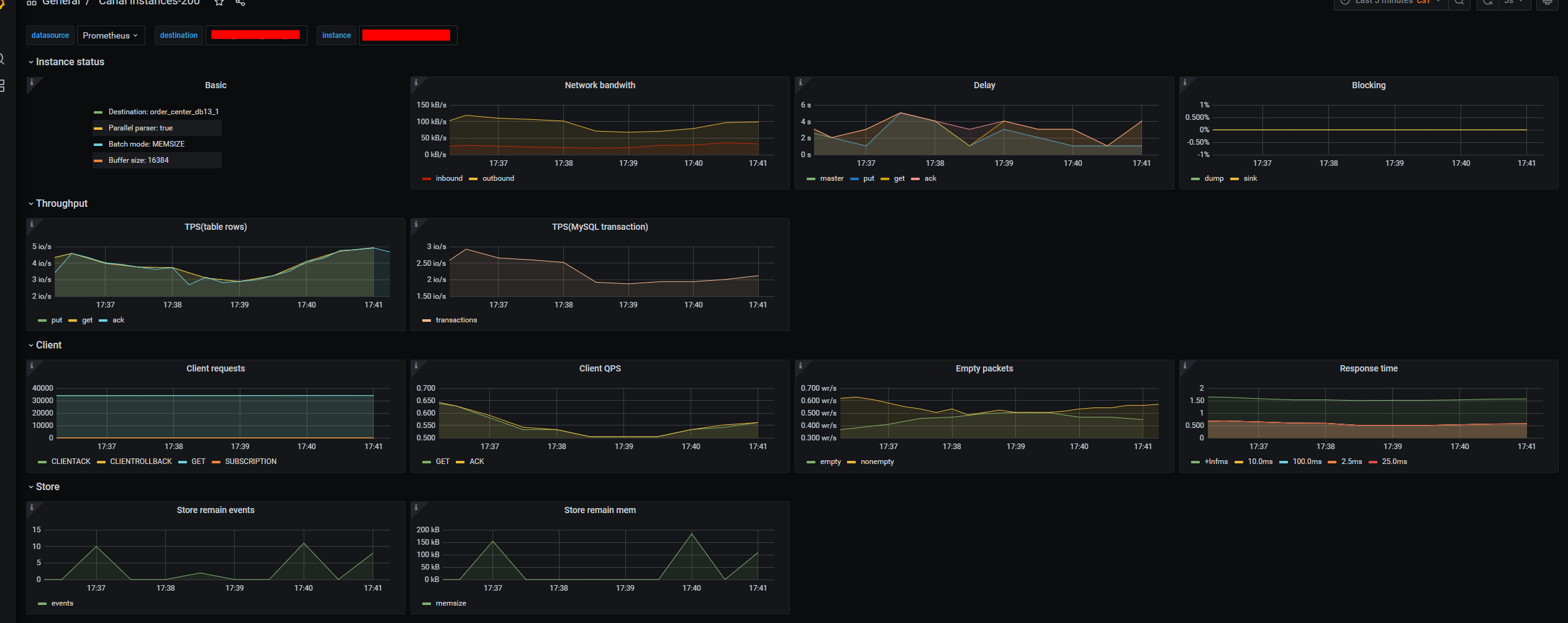
Task: Mark dashboard as favorite with star icon
Action: 219,2
